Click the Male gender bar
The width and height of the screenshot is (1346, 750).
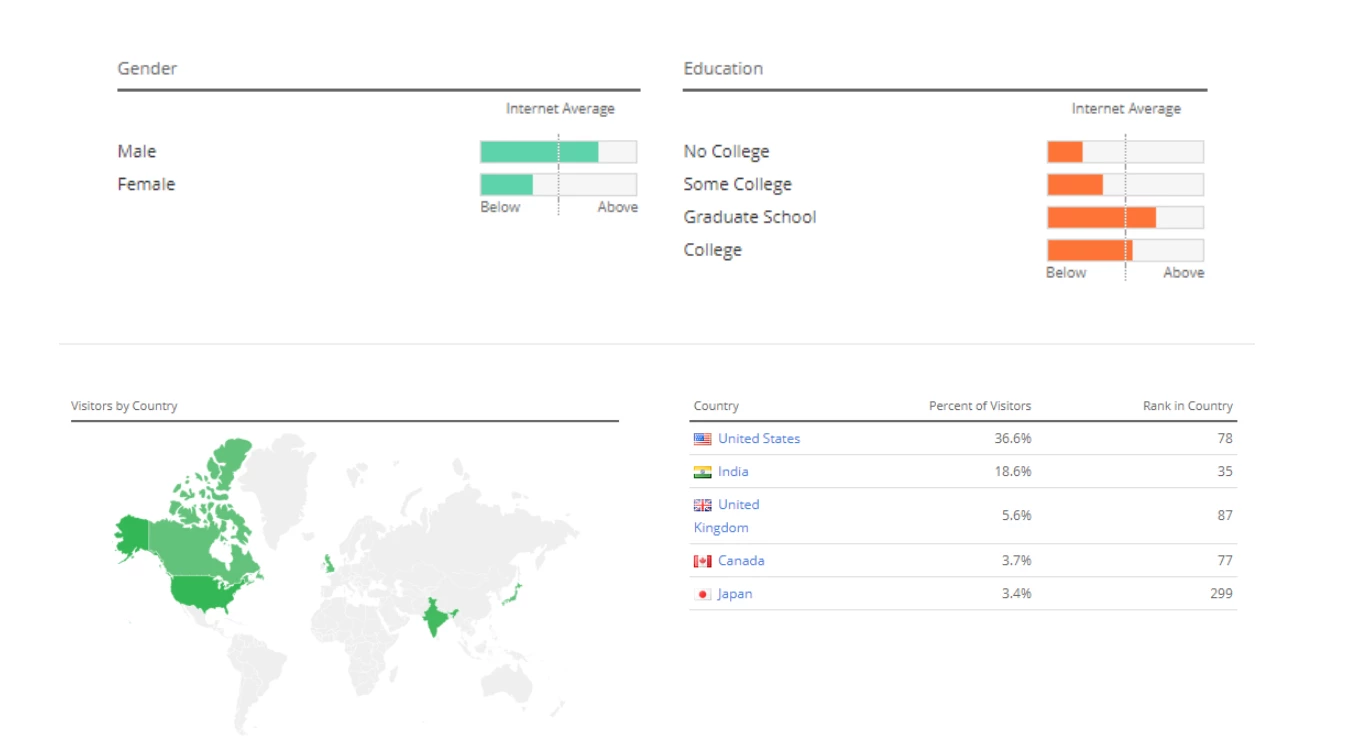point(558,152)
